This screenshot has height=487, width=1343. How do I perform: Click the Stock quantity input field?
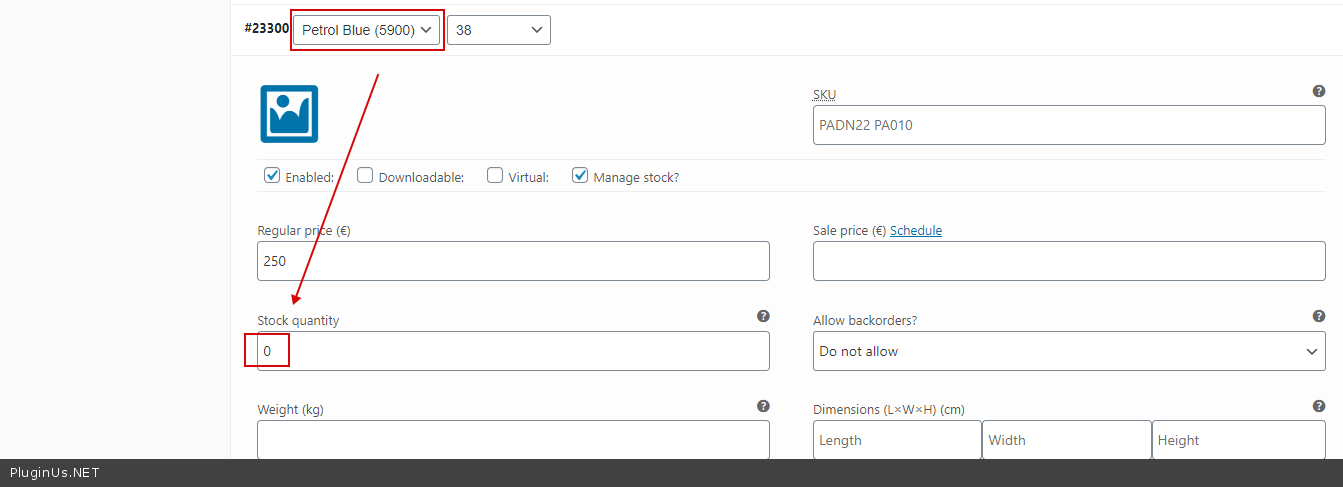513,351
